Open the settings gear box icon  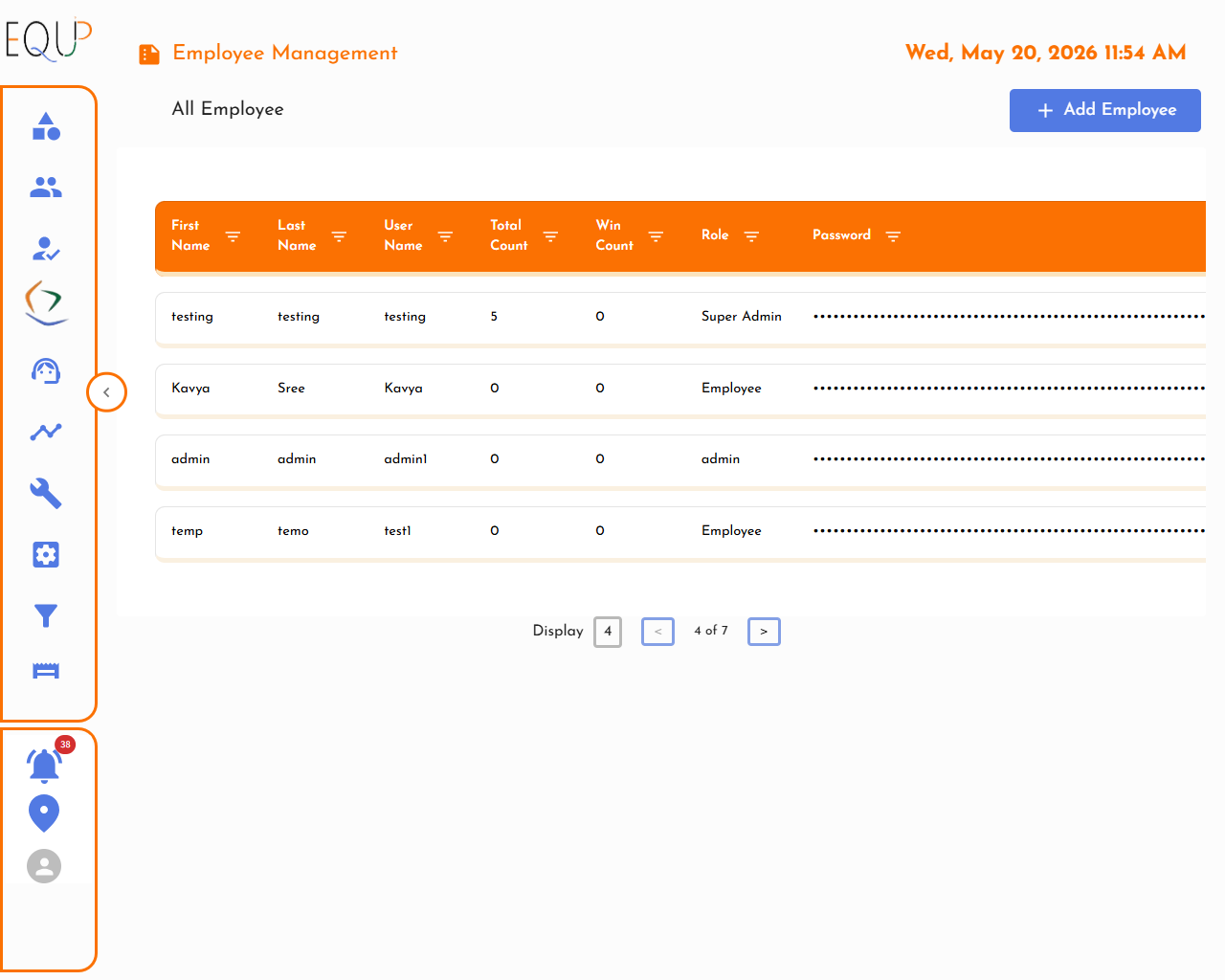[x=46, y=555]
